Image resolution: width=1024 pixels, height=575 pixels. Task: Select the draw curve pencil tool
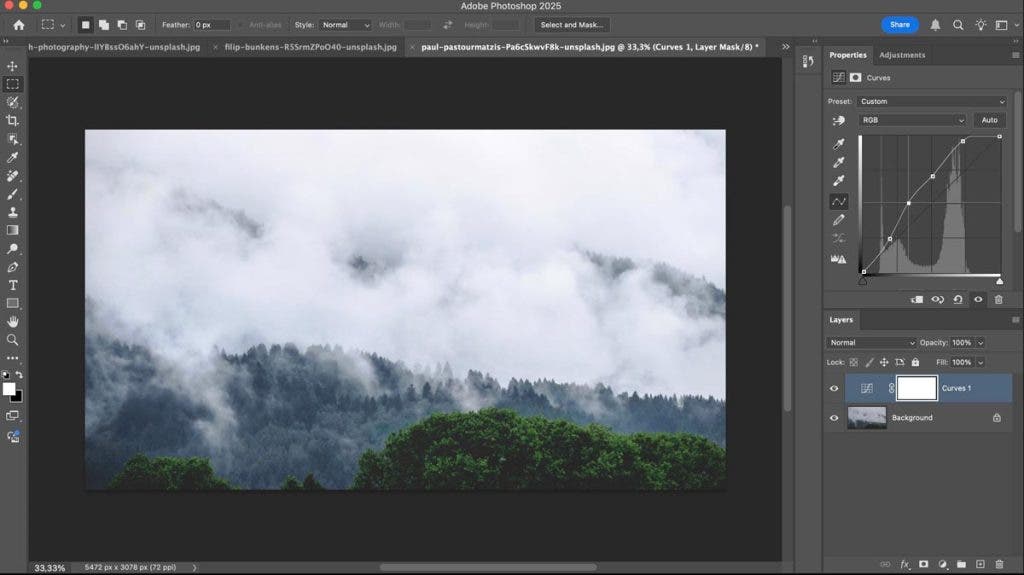[839, 220]
